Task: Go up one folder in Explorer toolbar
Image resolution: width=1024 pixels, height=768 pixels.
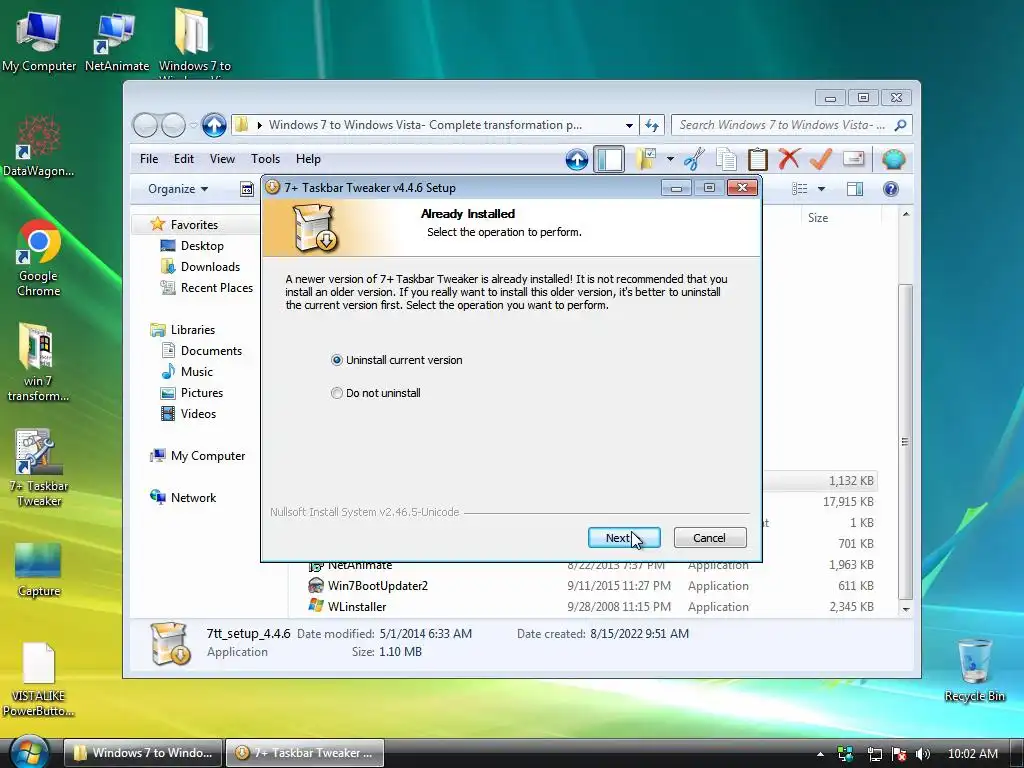Action: point(576,159)
